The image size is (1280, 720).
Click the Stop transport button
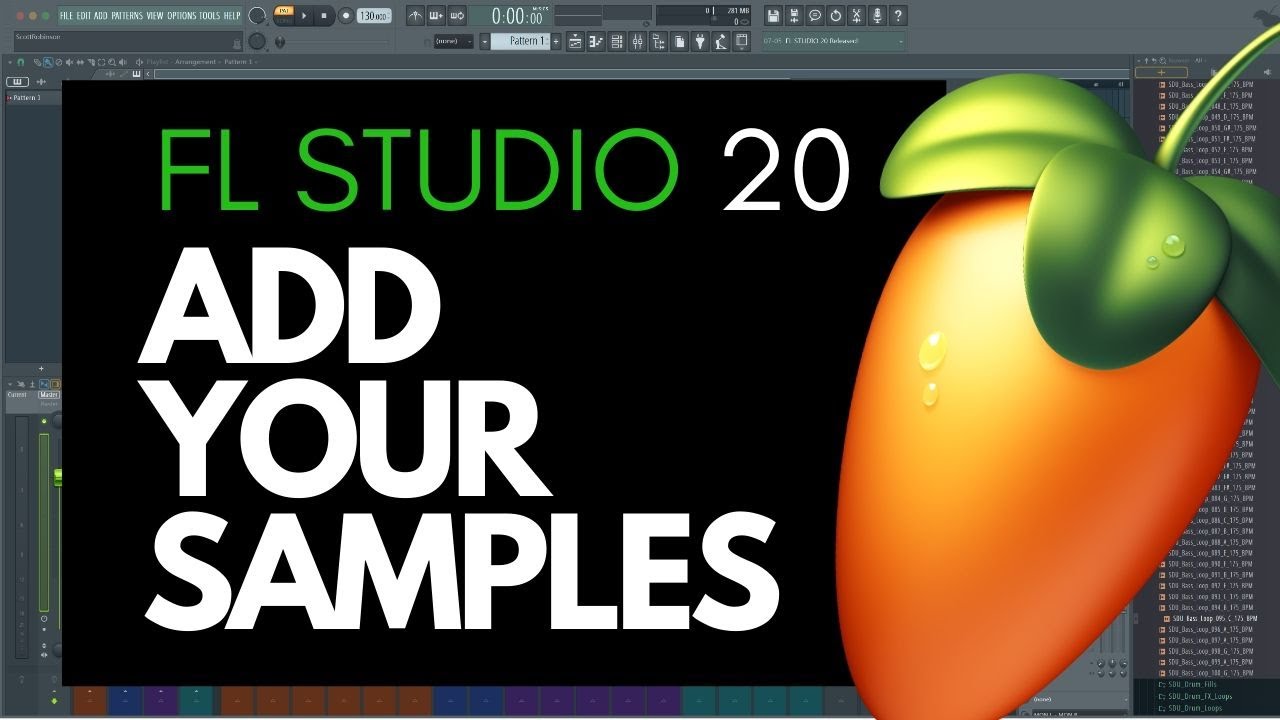[x=324, y=16]
